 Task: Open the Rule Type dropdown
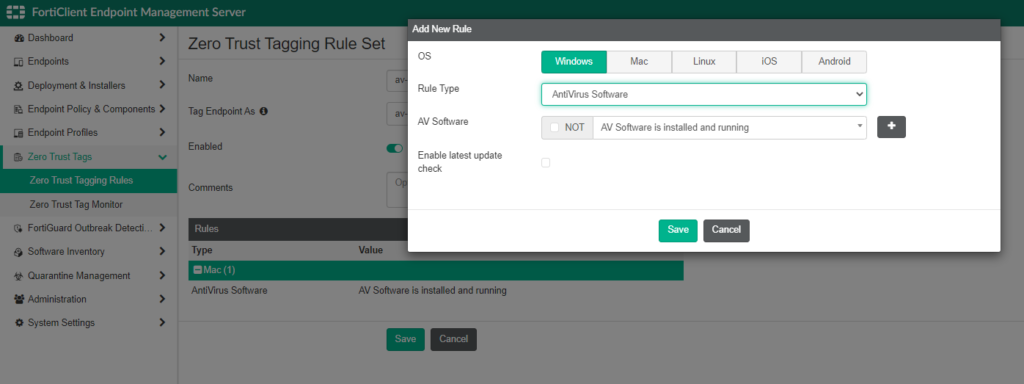tap(704, 94)
